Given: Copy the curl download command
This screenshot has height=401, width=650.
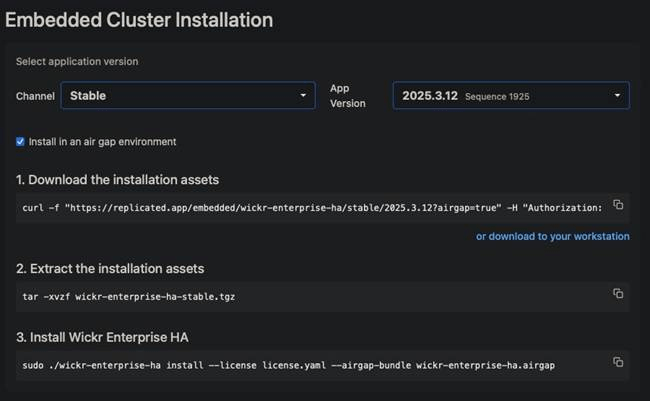Looking at the screenshot, I should 618,205.
